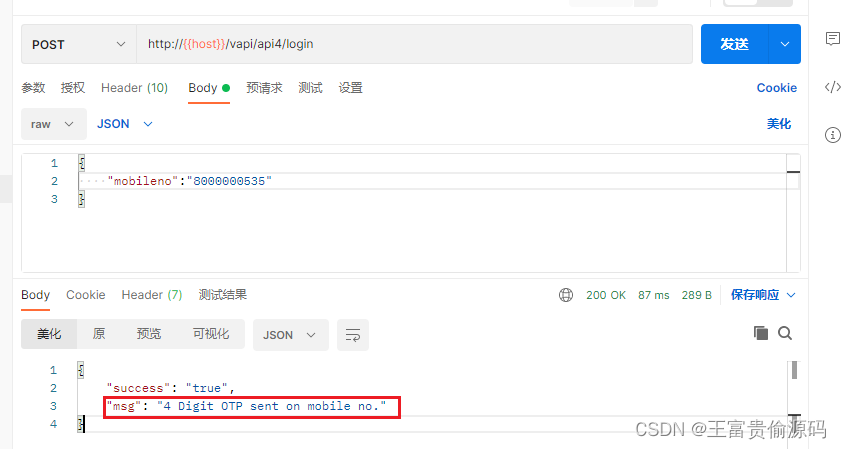Image resolution: width=841 pixels, height=449 pixels.
Task: Open the 预请求 tab
Action: pyautogui.click(x=264, y=88)
